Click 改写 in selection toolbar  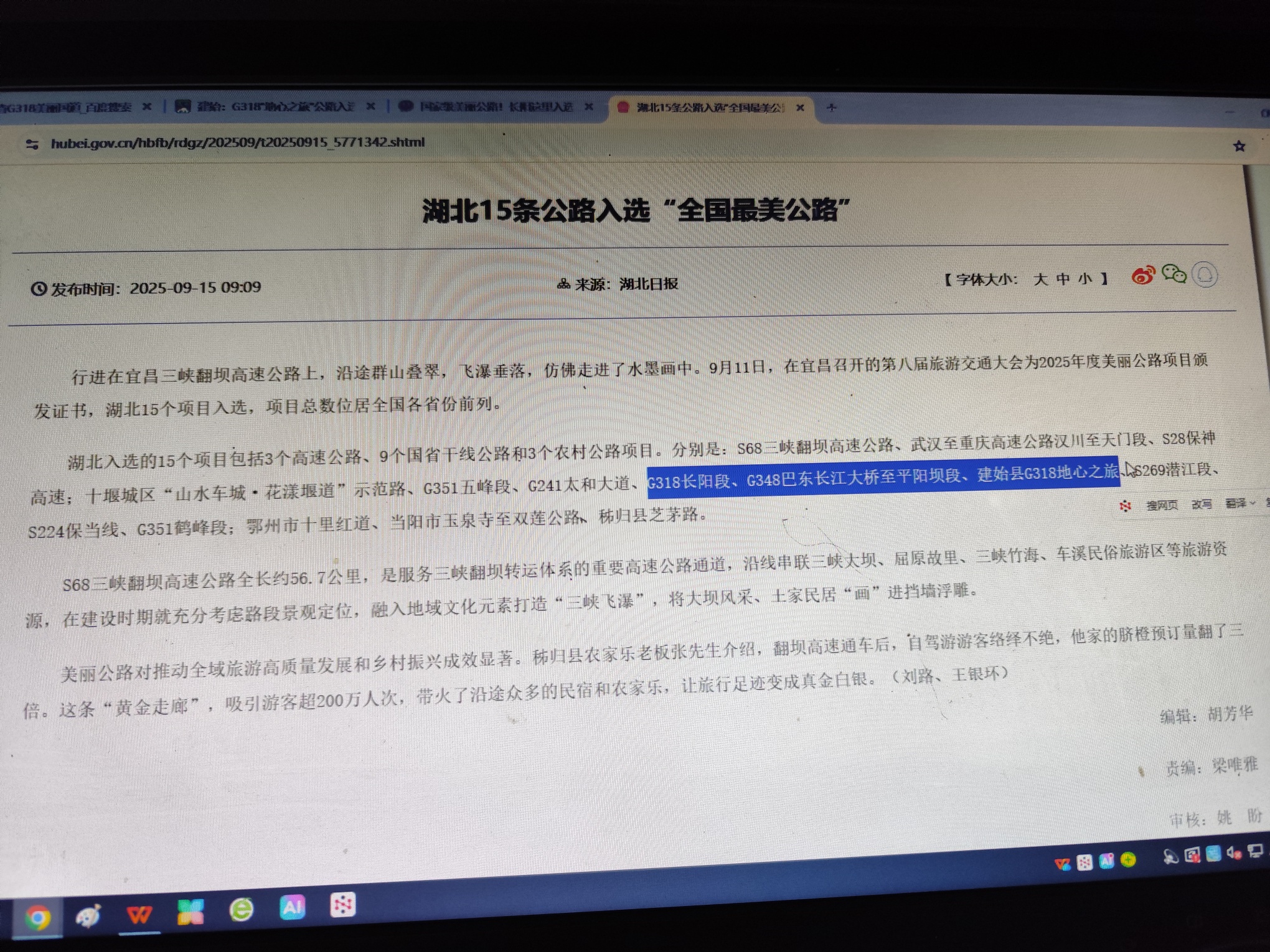pos(1202,504)
